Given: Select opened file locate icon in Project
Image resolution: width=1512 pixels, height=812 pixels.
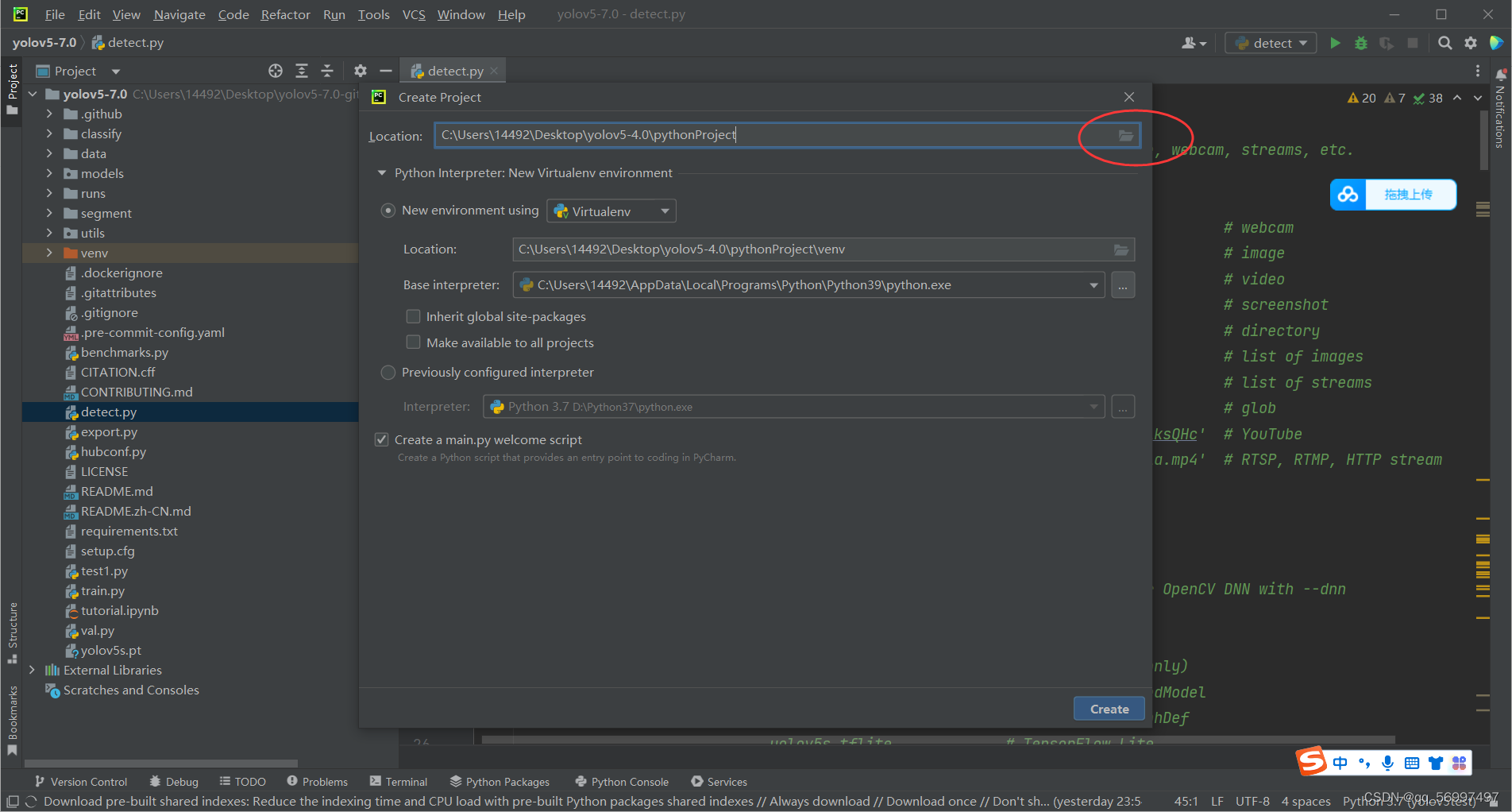Looking at the screenshot, I should point(276,71).
